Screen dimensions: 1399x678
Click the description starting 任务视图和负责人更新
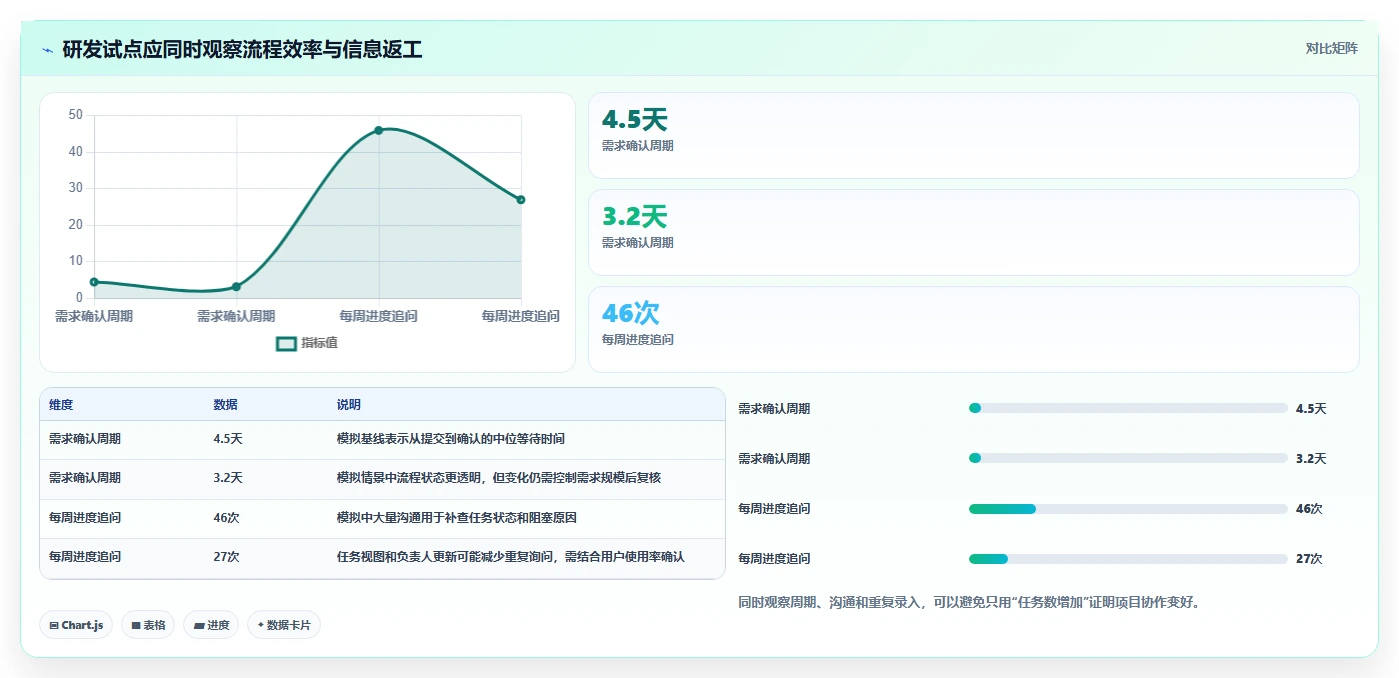coord(511,557)
